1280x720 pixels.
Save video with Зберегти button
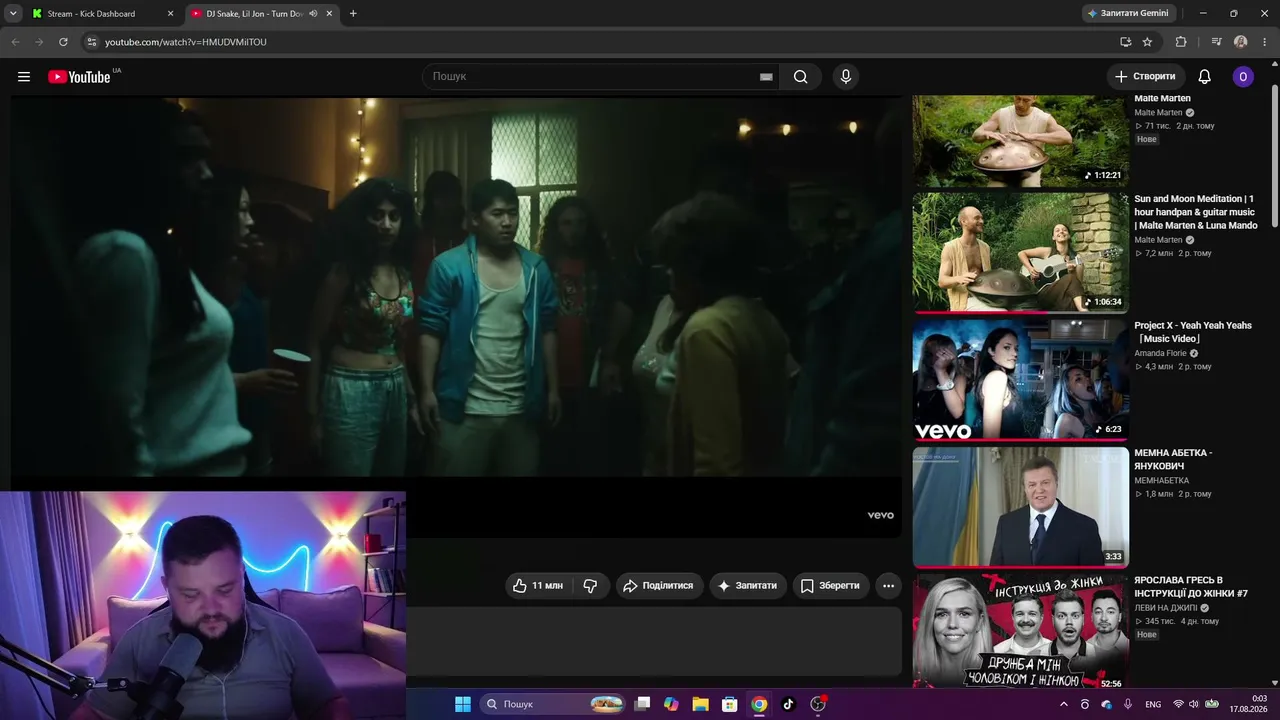(x=830, y=586)
